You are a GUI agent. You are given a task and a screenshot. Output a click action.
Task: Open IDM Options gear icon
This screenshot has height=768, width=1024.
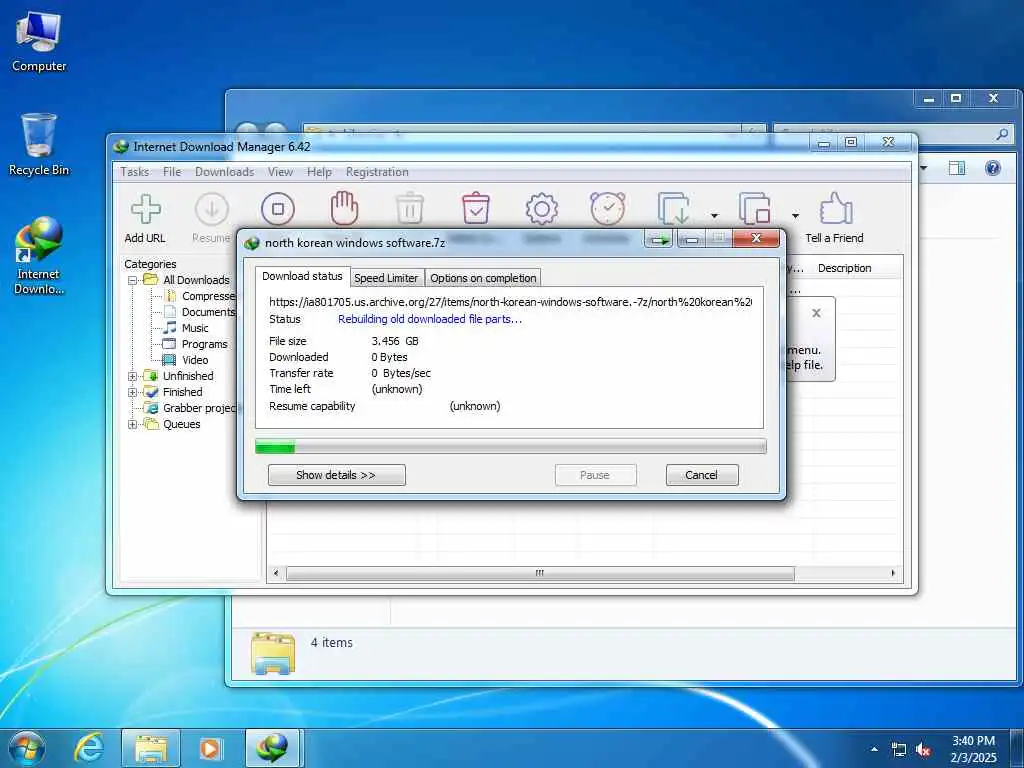[541, 209]
